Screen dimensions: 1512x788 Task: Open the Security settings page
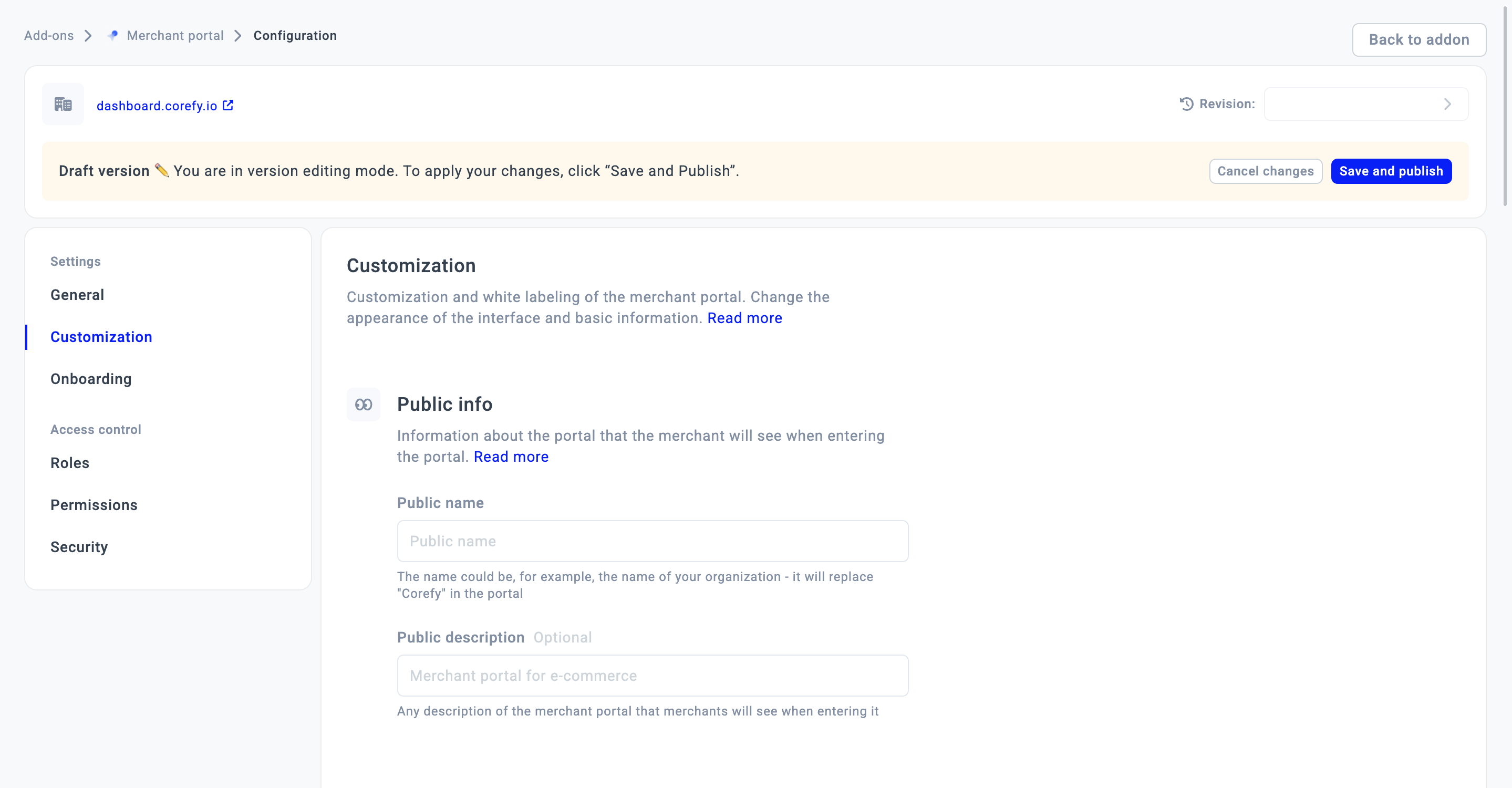(79, 546)
